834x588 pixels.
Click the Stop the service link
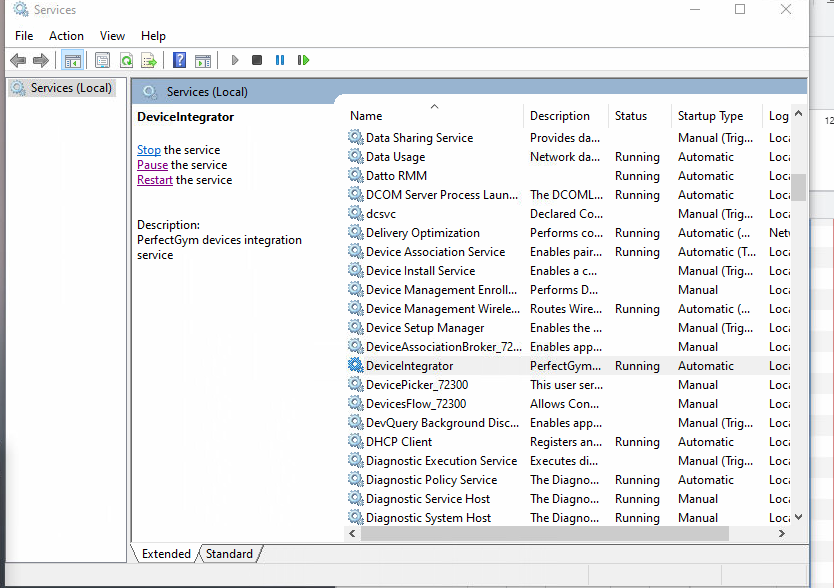148,150
